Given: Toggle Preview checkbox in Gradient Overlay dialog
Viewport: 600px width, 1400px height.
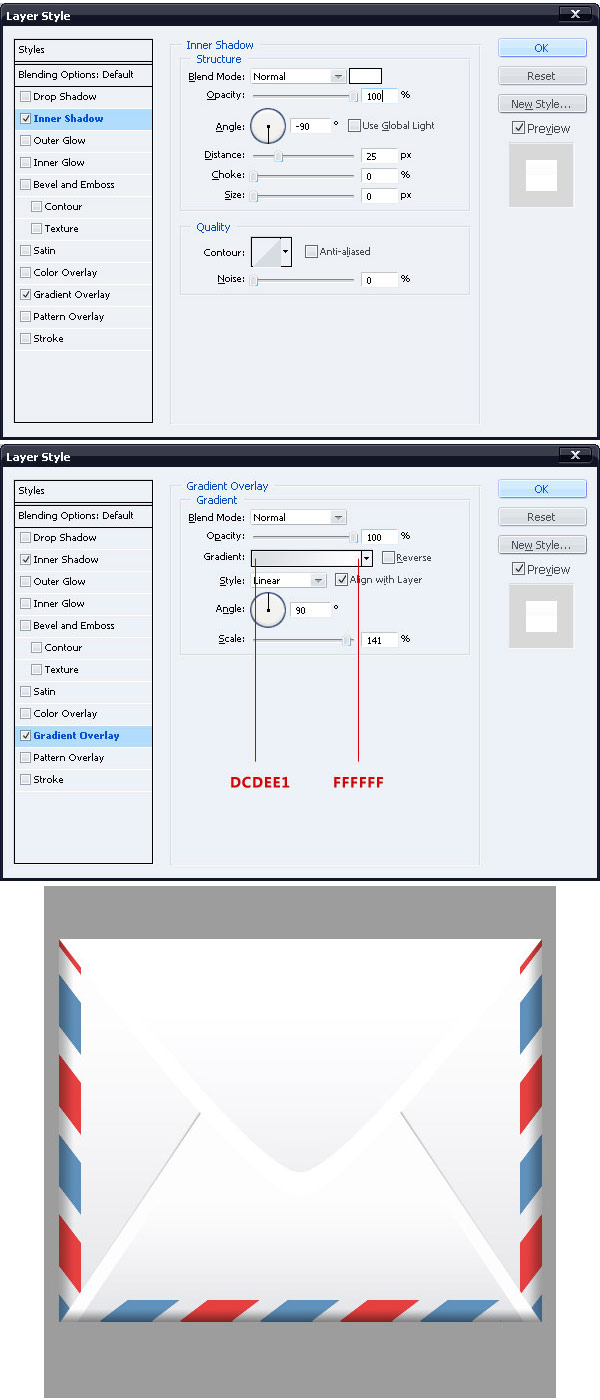Looking at the screenshot, I should click(518, 569).
